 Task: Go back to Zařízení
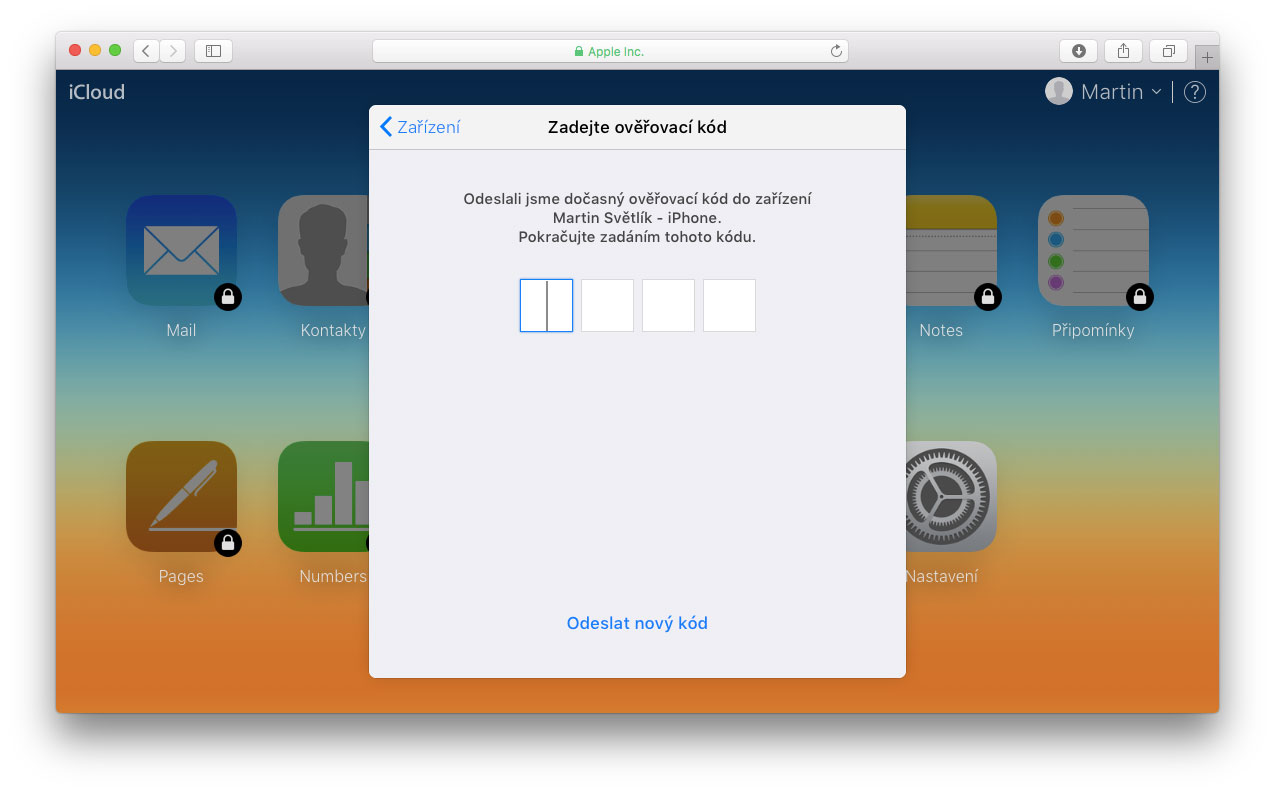coord(420,127)
